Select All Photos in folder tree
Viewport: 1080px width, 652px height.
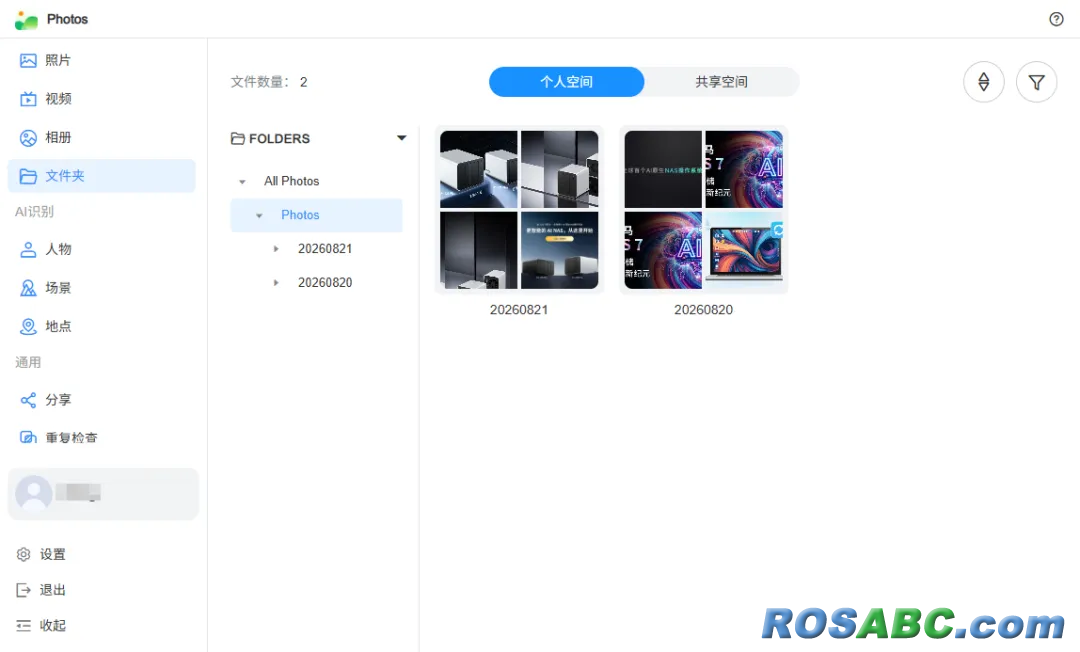point(291,181)
